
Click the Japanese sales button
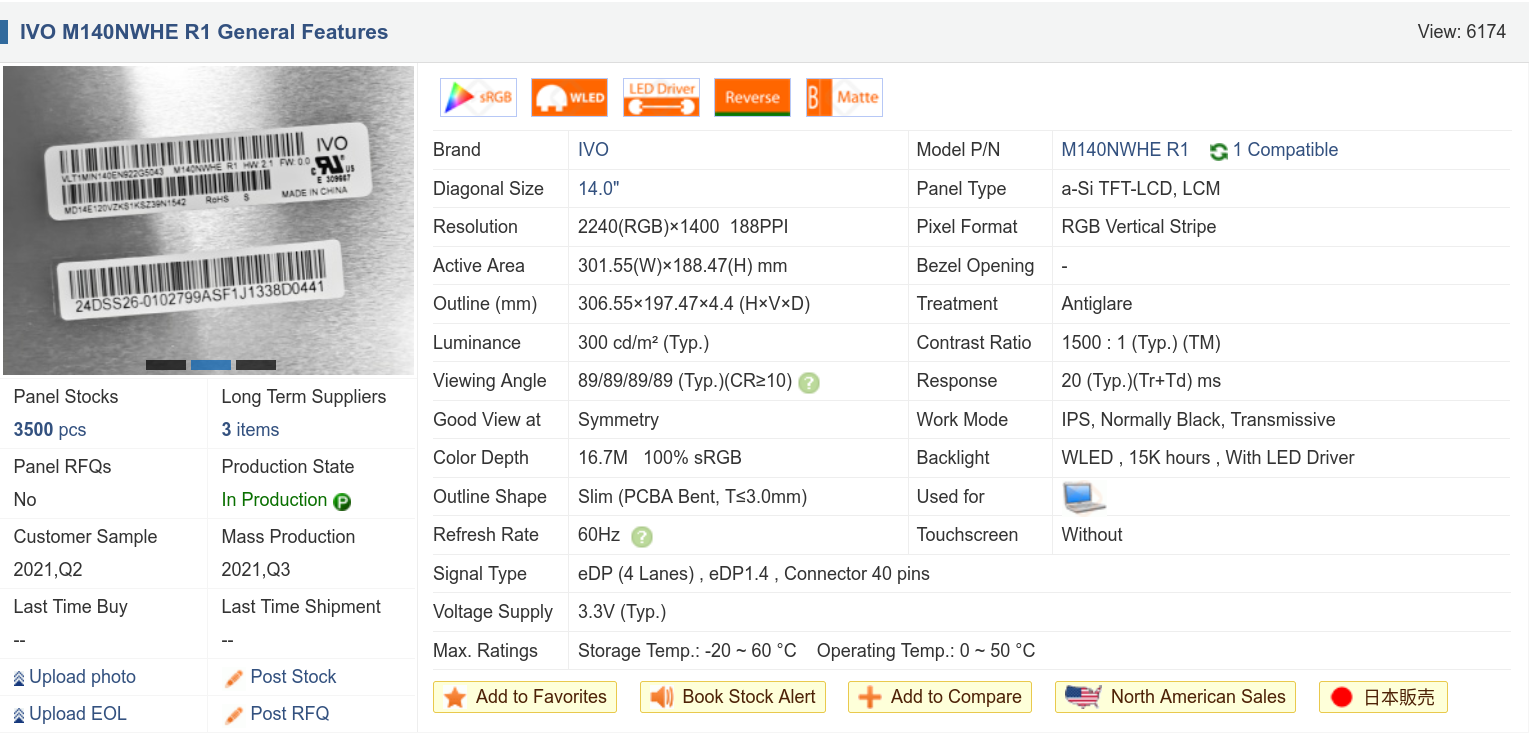click(1383, 697)
